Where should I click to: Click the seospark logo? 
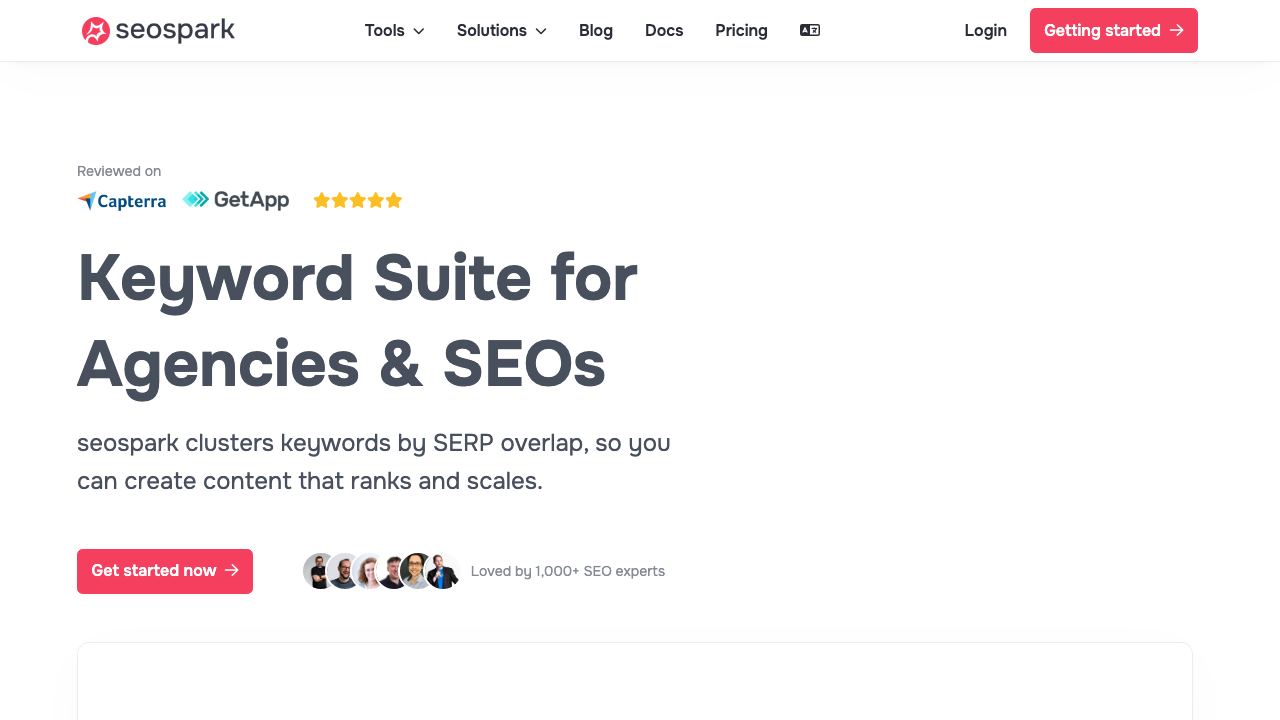point(158,31)
